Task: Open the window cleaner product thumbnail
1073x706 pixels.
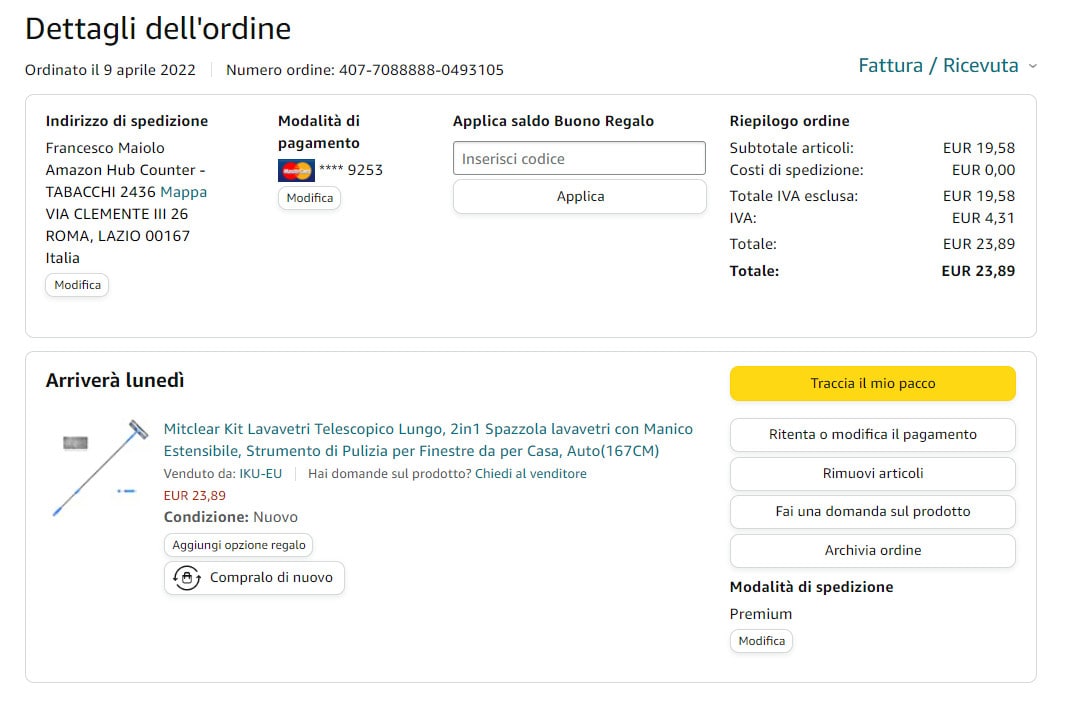Action: [98, 468]
